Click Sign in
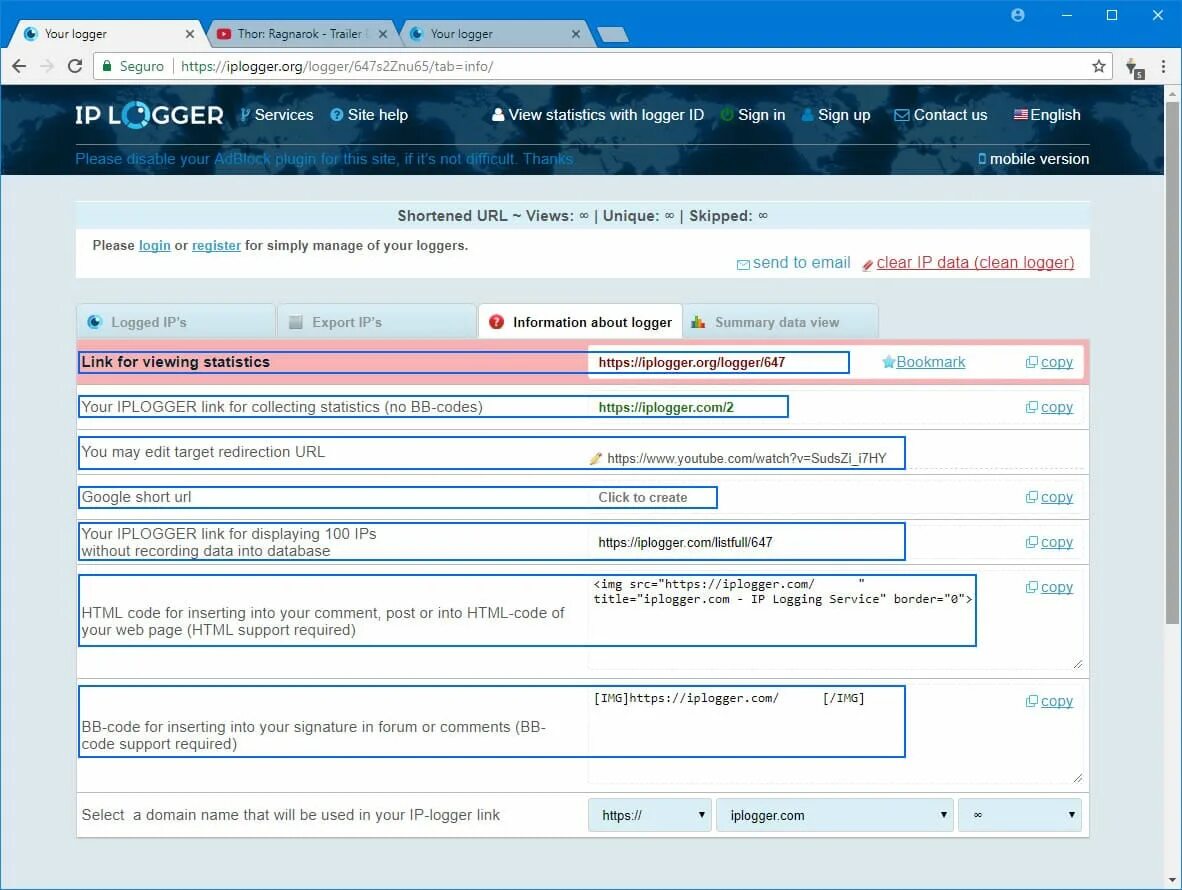1182x890 pixels. [753, 115]
